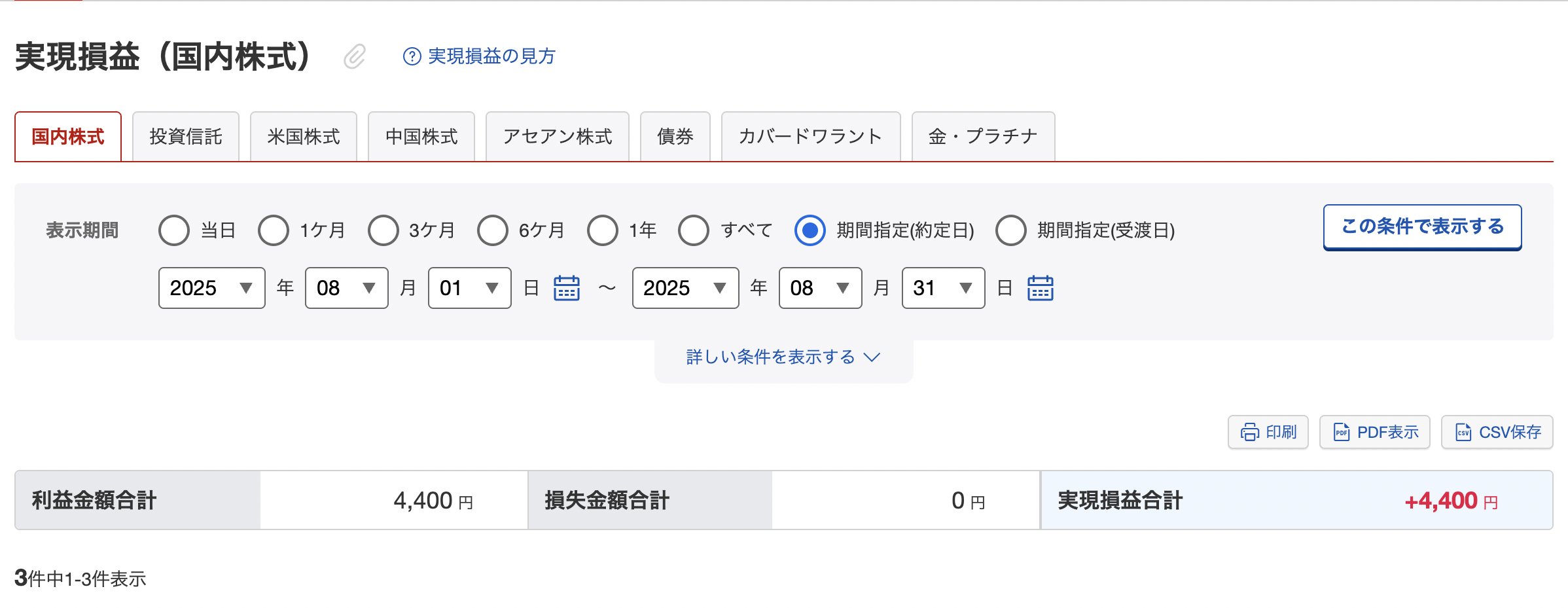Image resolution: width=1568 pixels, height=608 pixels.
Task: Select the すべて radio button
Action: 694,230
